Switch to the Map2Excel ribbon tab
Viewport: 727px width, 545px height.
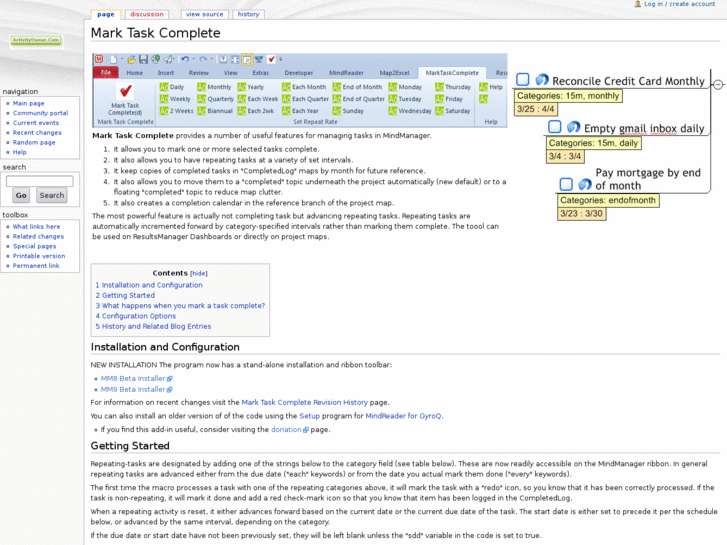coord(394,73)
